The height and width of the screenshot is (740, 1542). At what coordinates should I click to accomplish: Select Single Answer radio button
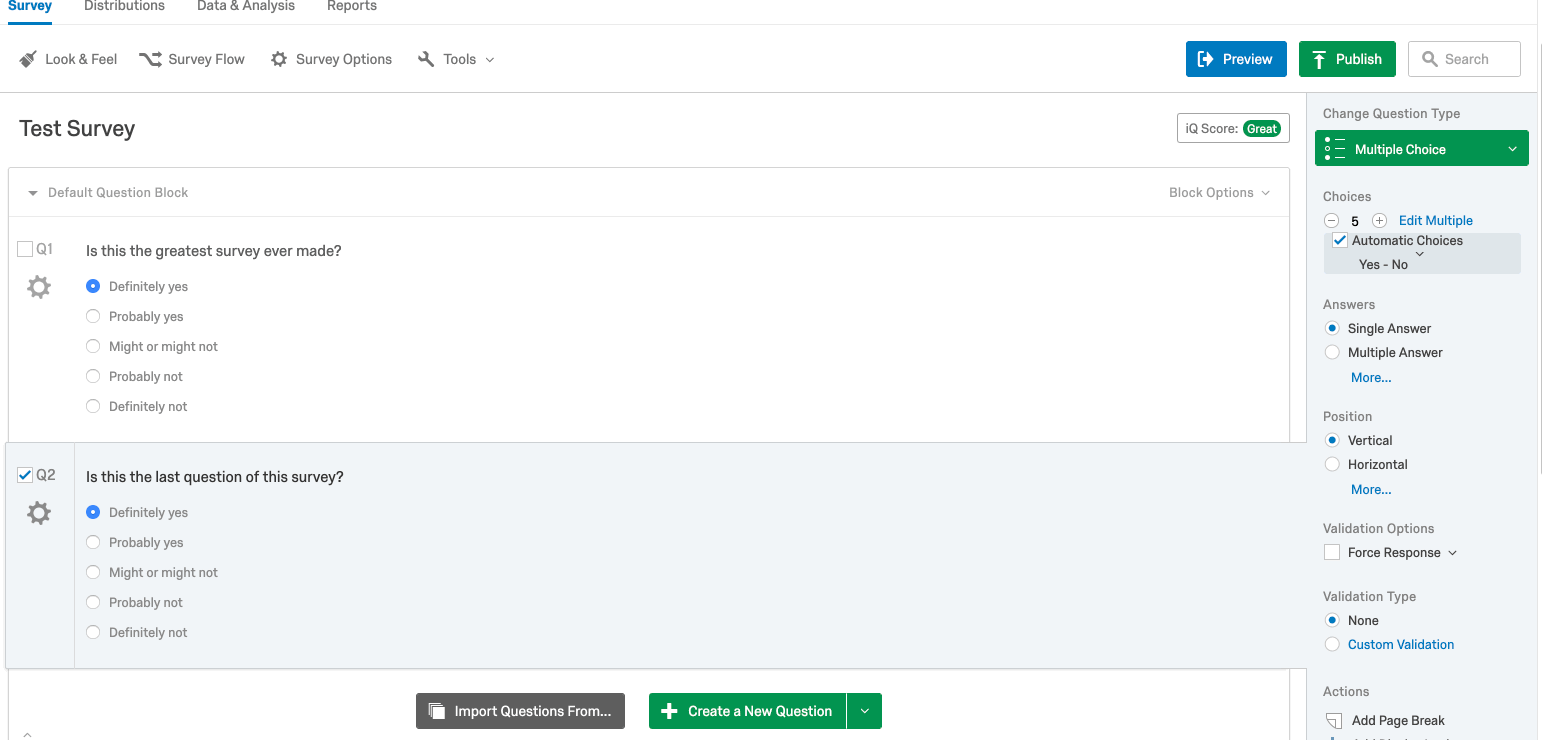click(1332, 328)
